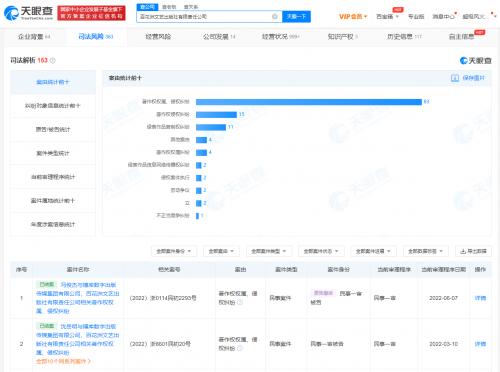Click the info icon in row 2 案由 cell

(x=240, y=348)
